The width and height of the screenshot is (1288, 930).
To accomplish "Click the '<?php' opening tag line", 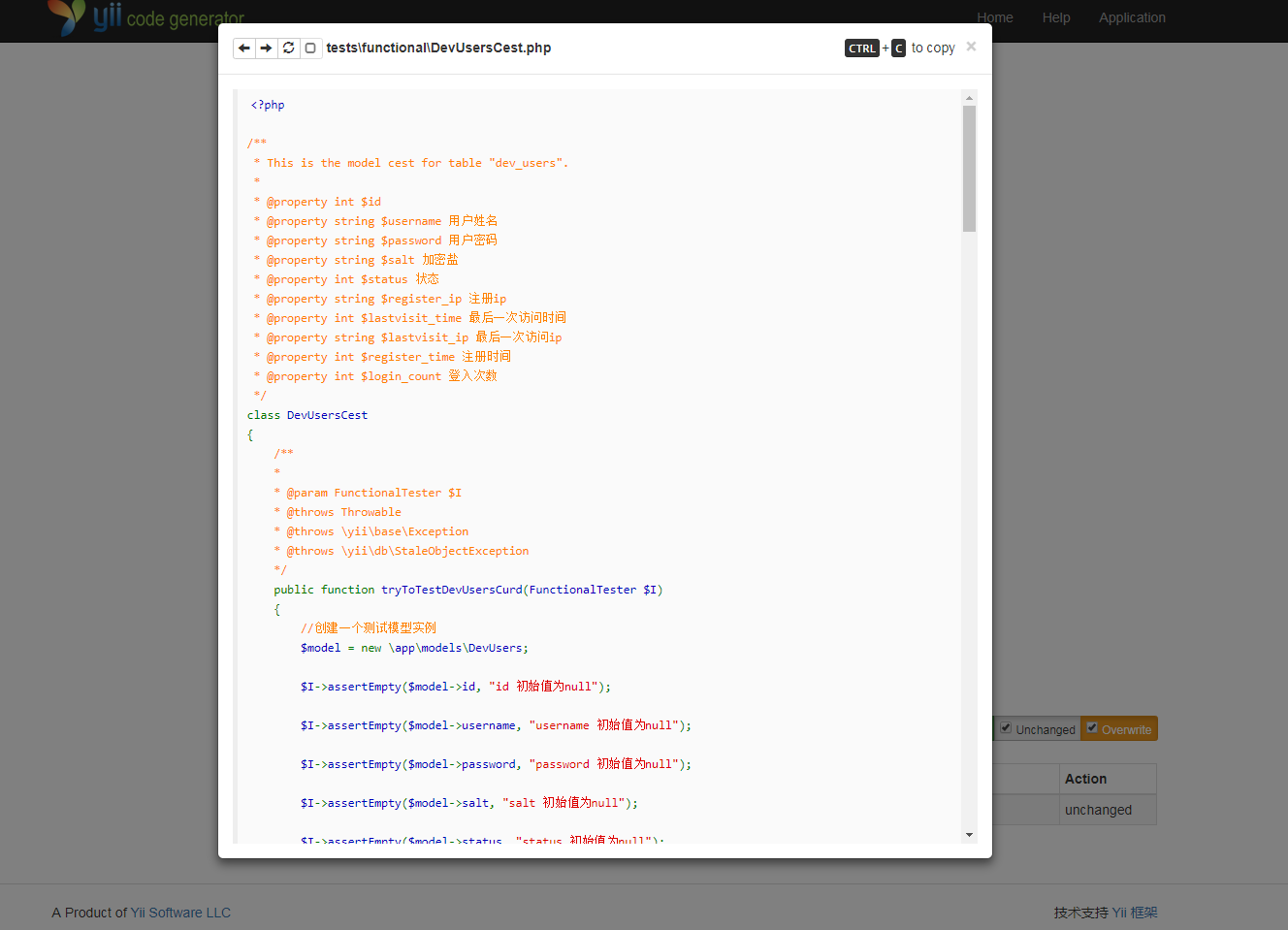I will (268, 105).
